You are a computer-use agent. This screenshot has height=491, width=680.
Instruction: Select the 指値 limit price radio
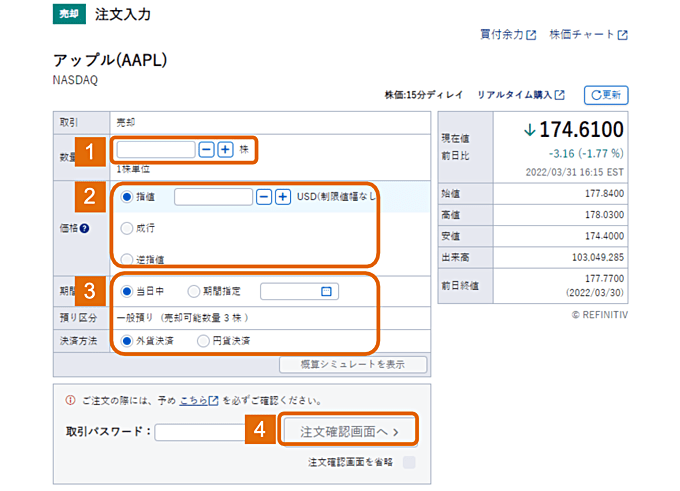pos(127,197)
